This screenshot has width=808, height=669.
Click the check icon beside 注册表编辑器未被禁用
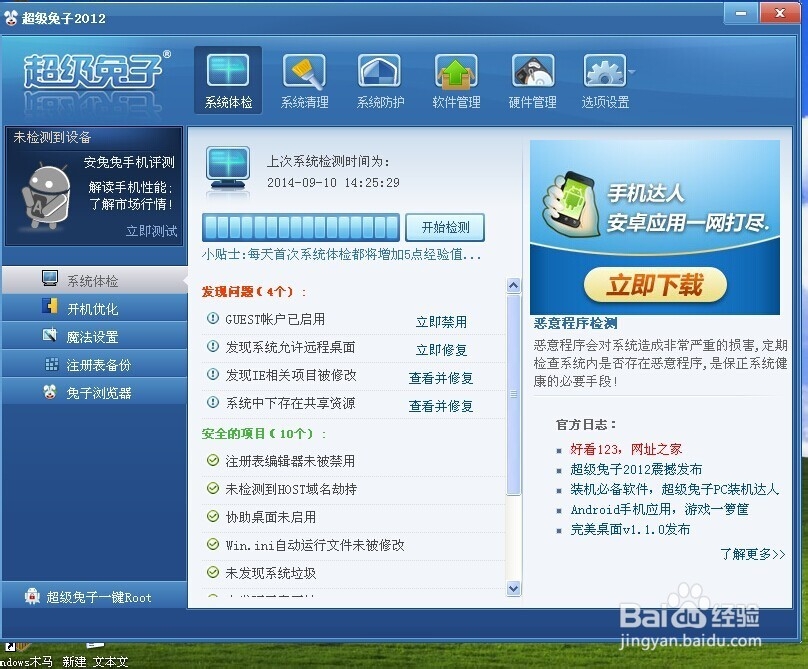point(212,460)
